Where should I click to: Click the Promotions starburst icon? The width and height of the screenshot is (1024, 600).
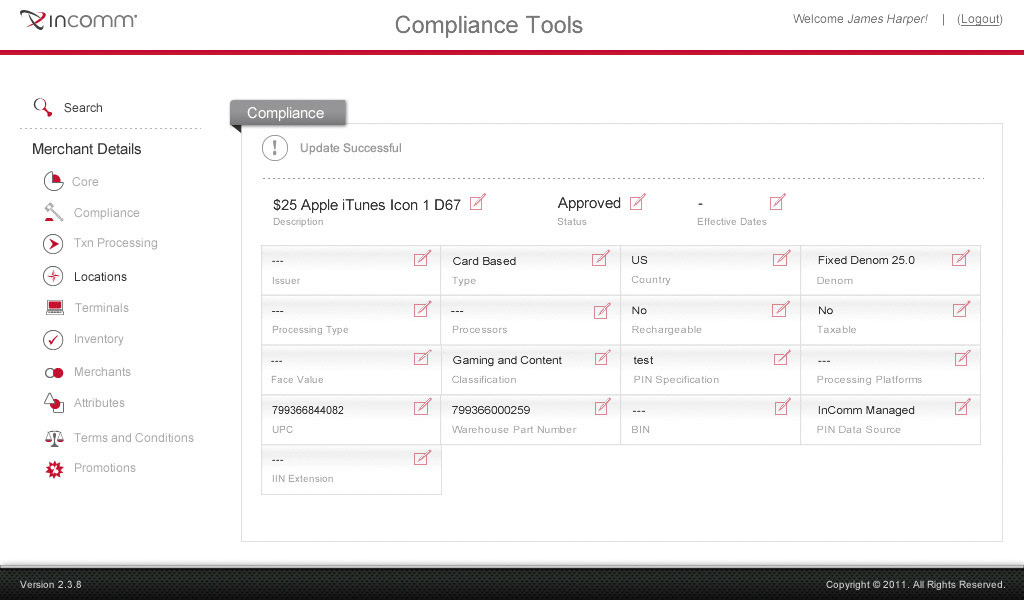pos(54,469)
